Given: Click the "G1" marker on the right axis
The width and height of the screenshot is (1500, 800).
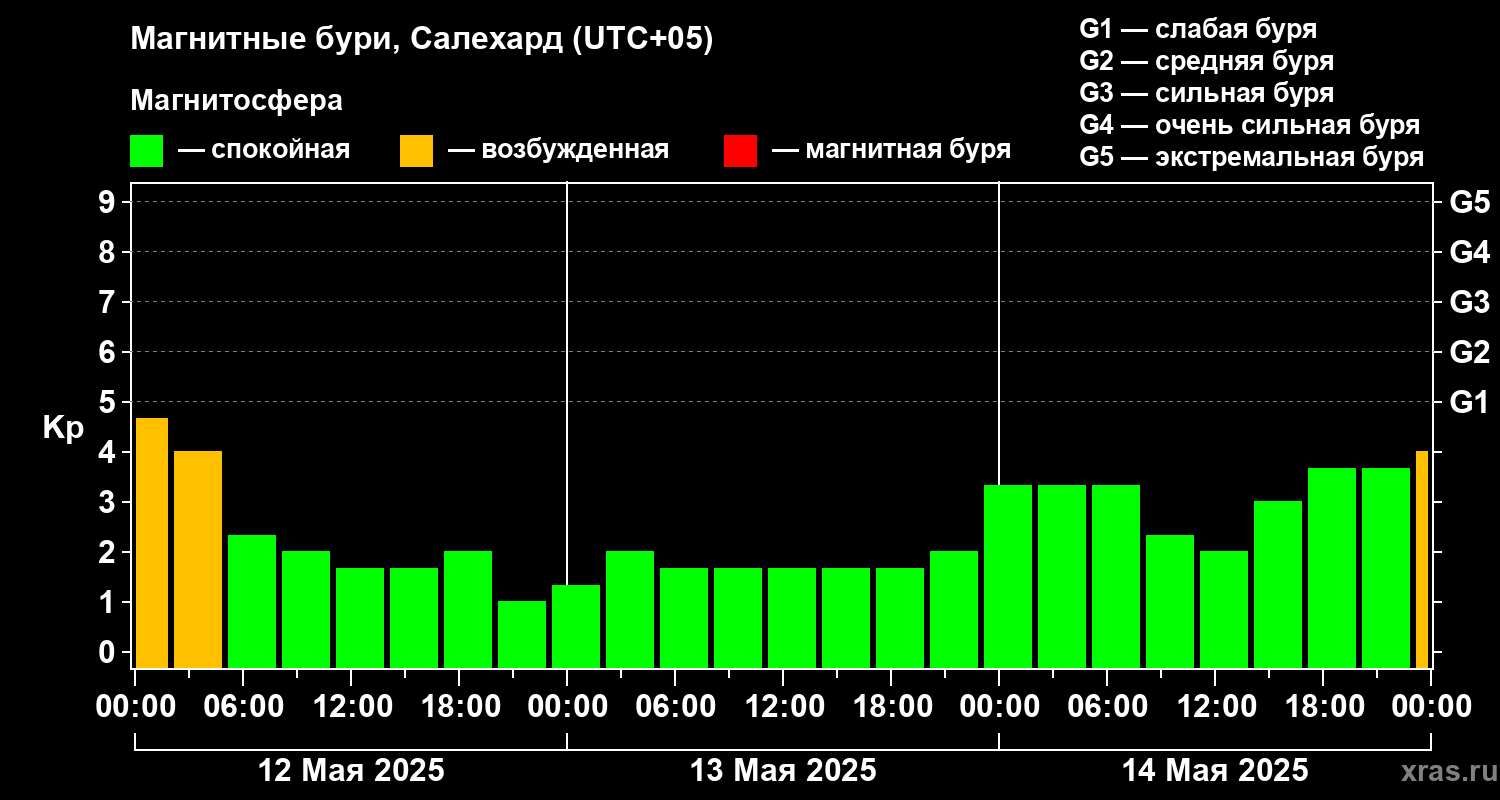Looking at the screenshot, I should 1469,402.
